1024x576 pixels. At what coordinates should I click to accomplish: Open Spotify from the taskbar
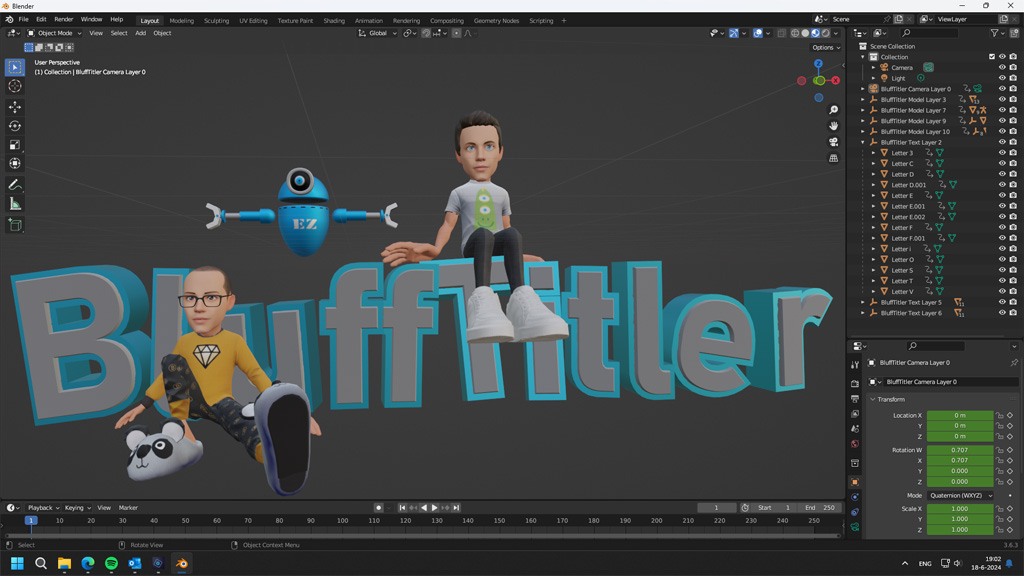111,563
